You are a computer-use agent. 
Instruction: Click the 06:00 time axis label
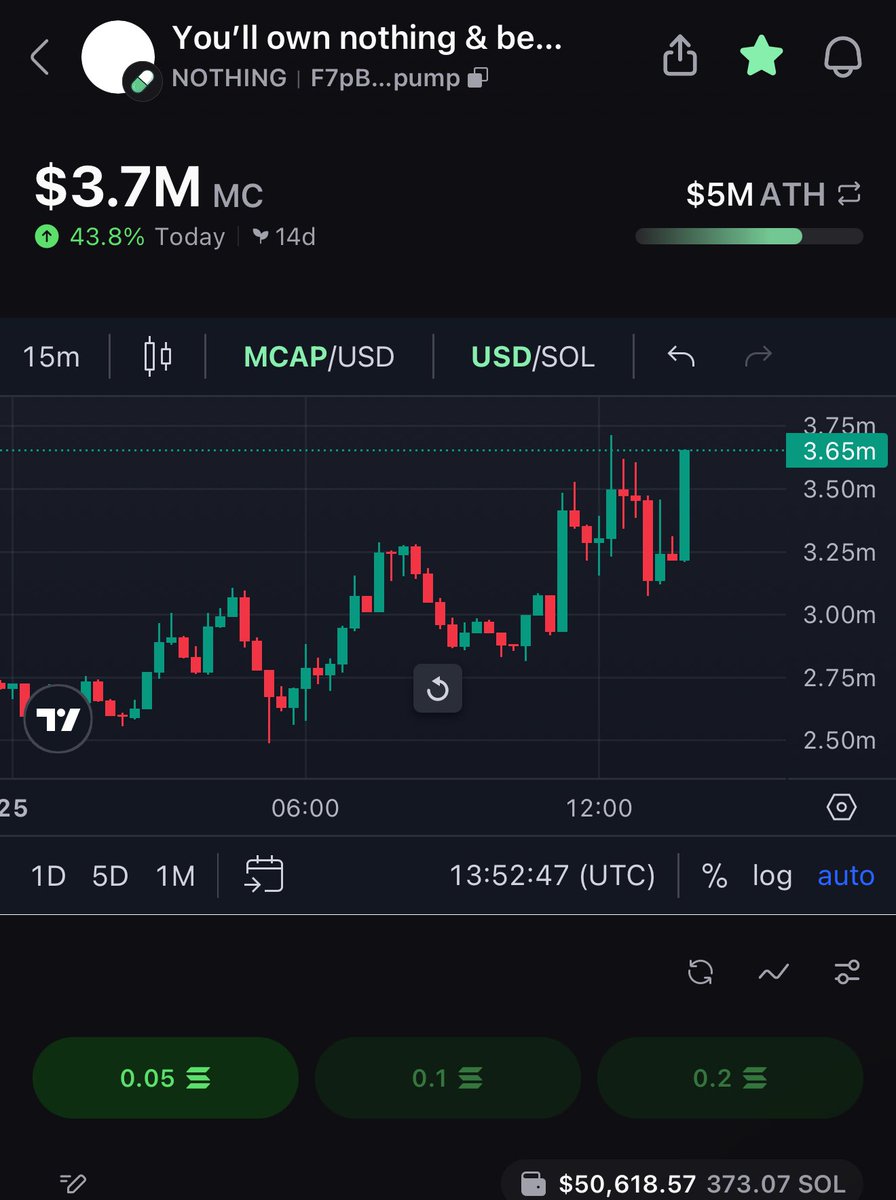(305, 808)
